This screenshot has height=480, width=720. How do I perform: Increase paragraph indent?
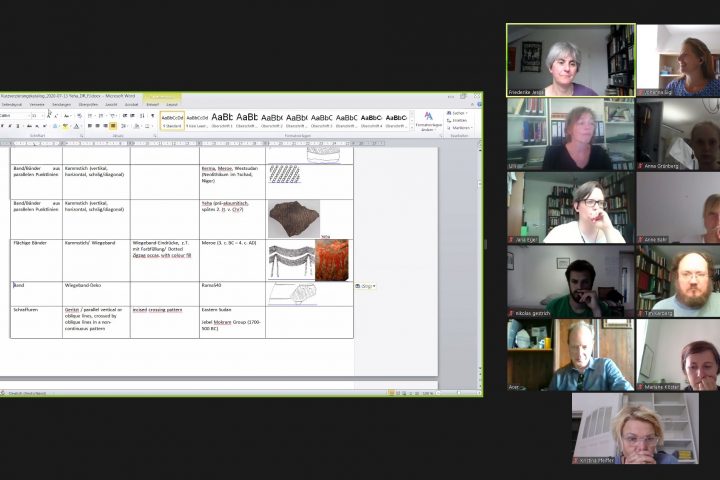click(x=132, y=116)
